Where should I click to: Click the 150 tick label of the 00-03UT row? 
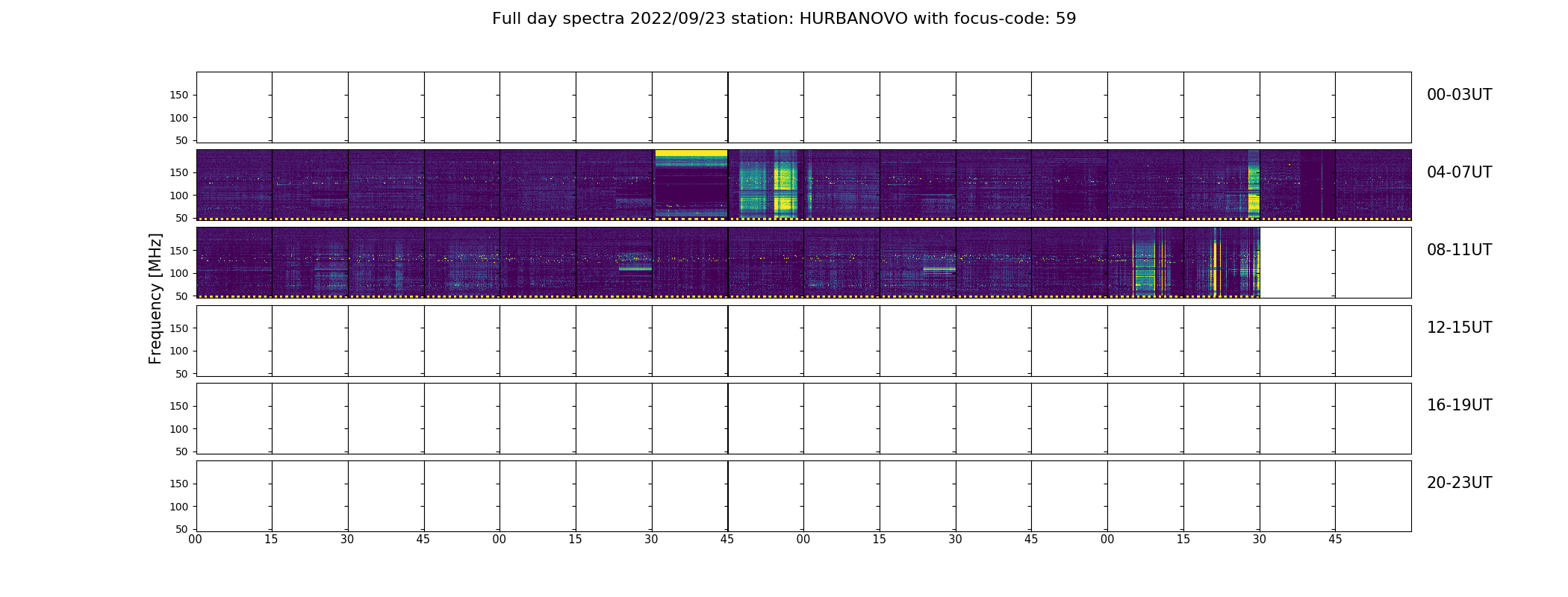(x=179, y=95)
